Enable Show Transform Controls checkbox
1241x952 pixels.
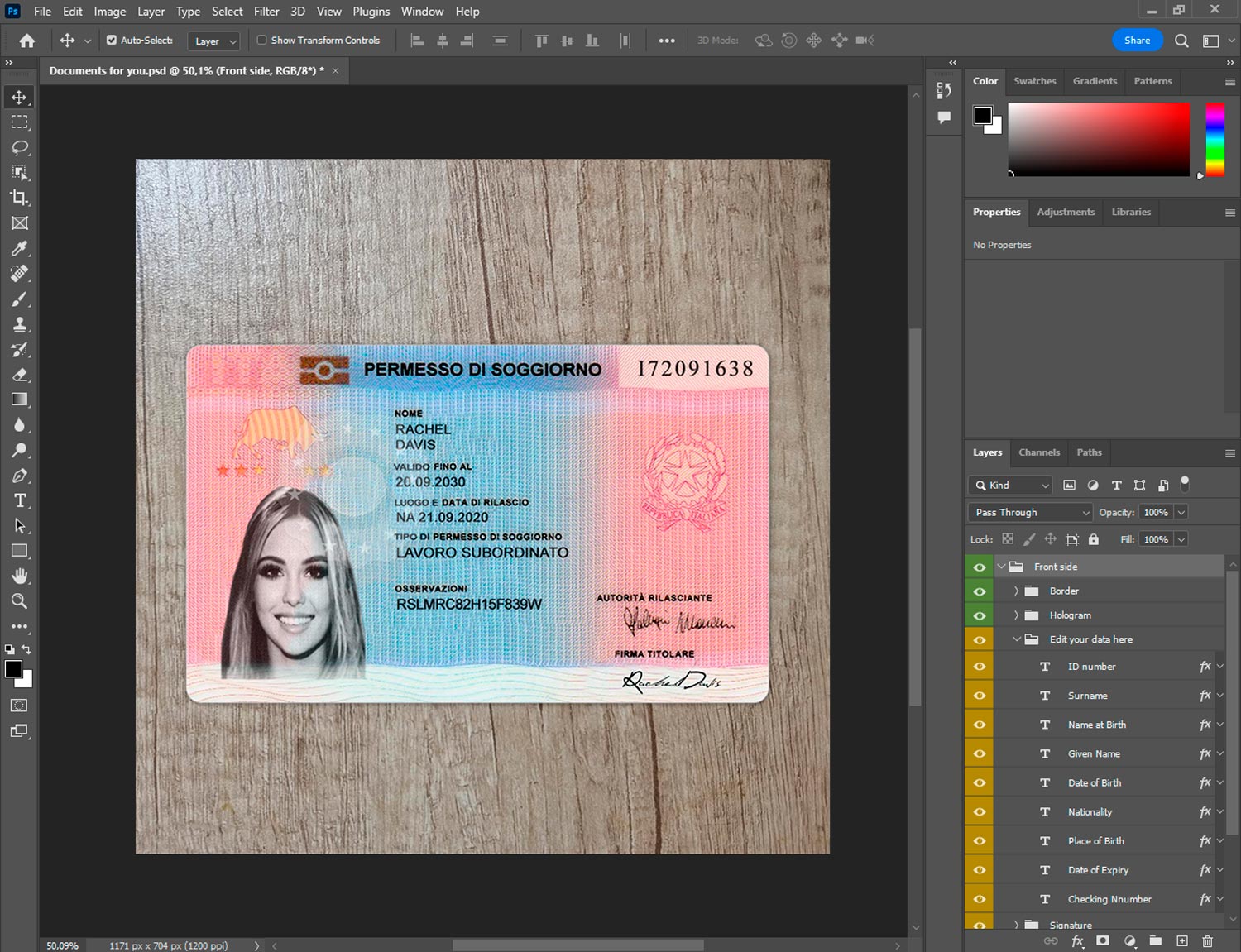tap(261, 40)
